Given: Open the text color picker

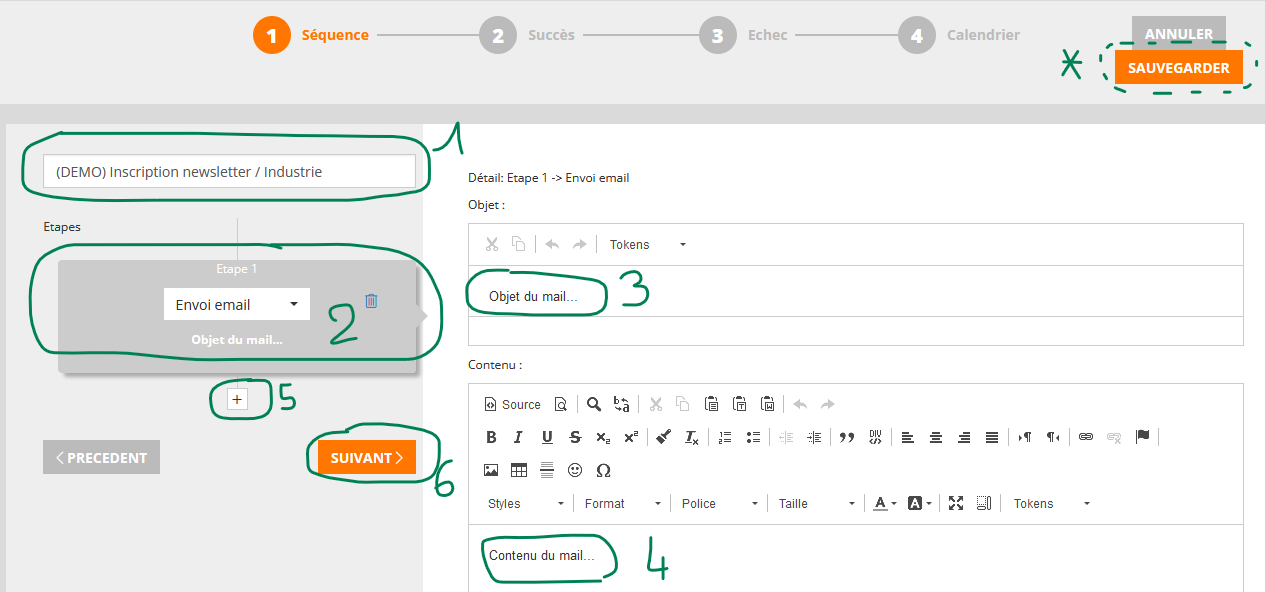Looking at the screenshot, I should pos(886,503).
